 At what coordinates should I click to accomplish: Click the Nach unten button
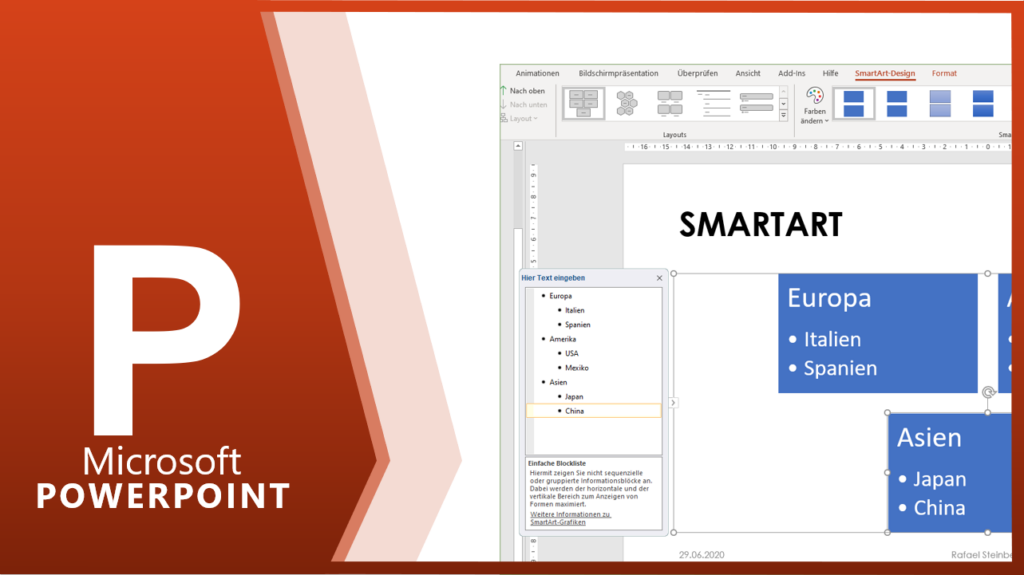coord(524,105)
